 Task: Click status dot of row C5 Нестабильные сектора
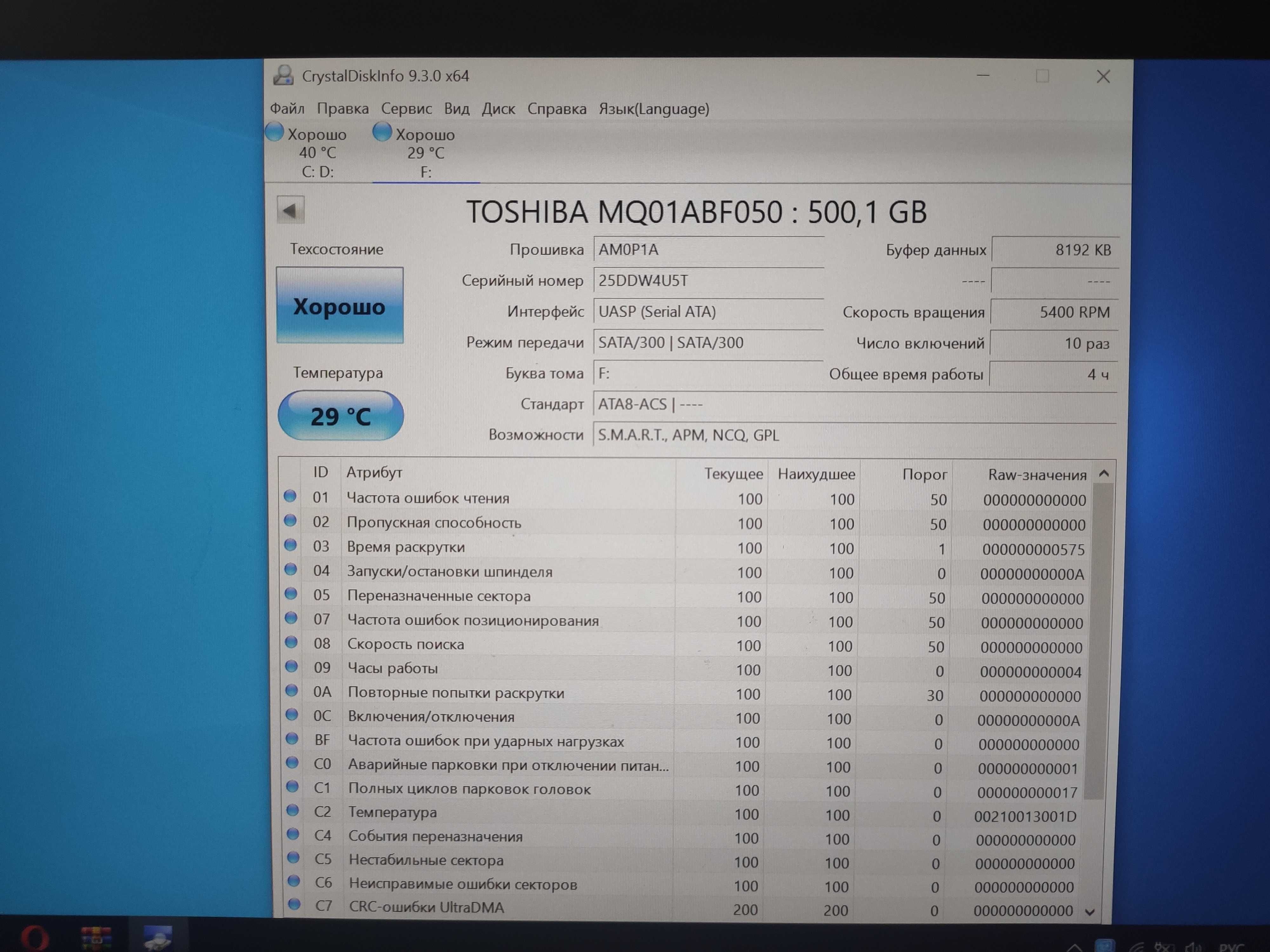pos(293,858)
